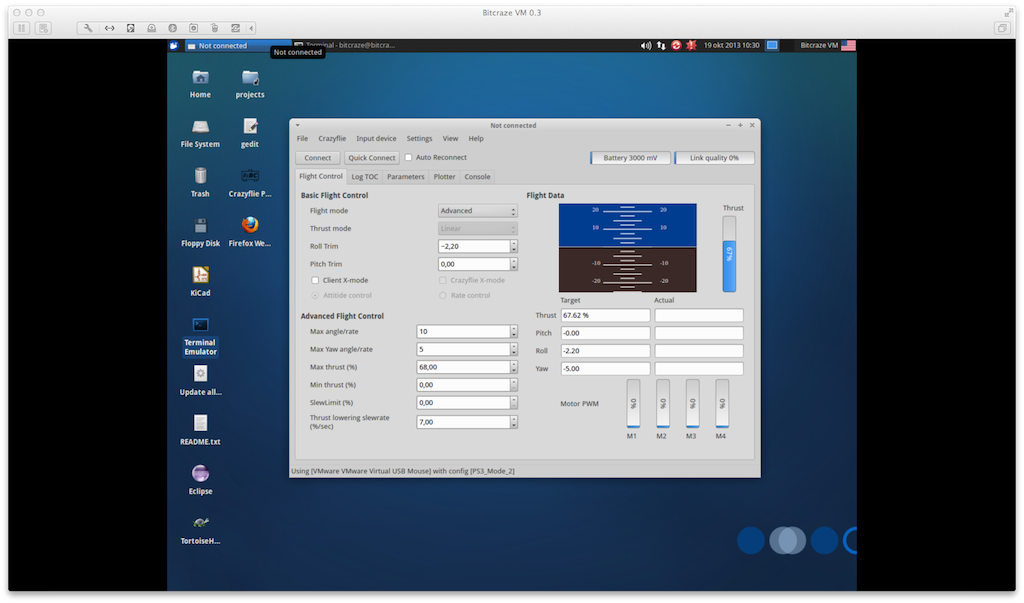The width and height of the screenshot is (1024, 603).
Task: Open the Flight mode dropdown
Action: (x=477, y=211)
